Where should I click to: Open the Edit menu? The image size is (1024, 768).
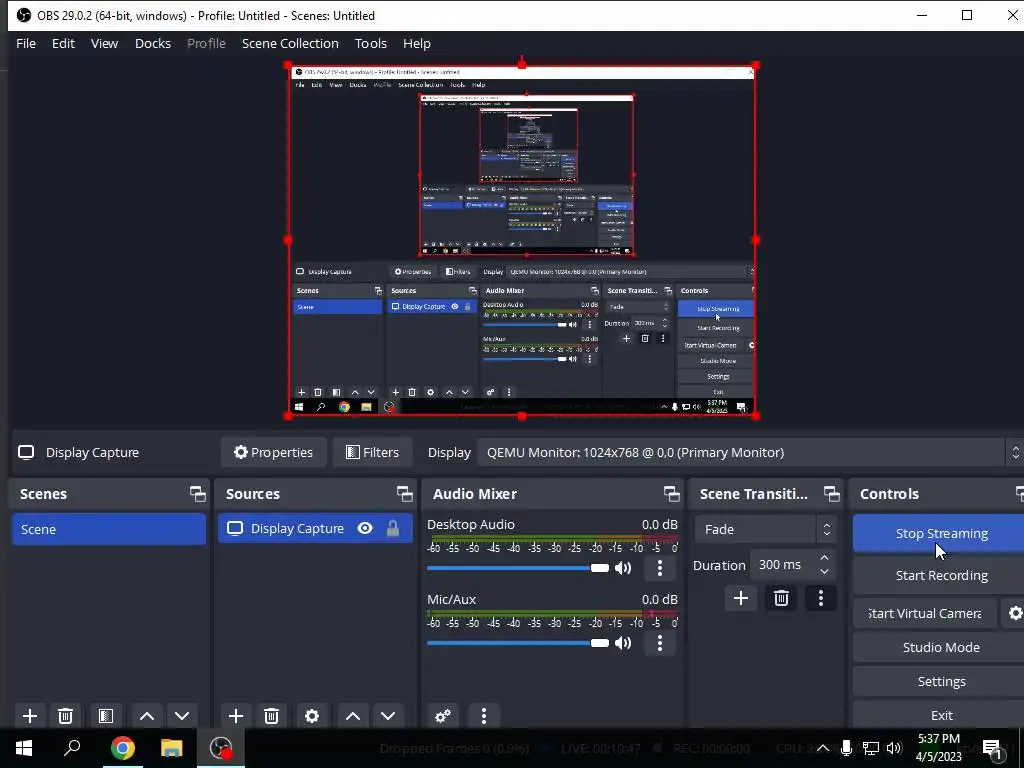pos(63,43)
